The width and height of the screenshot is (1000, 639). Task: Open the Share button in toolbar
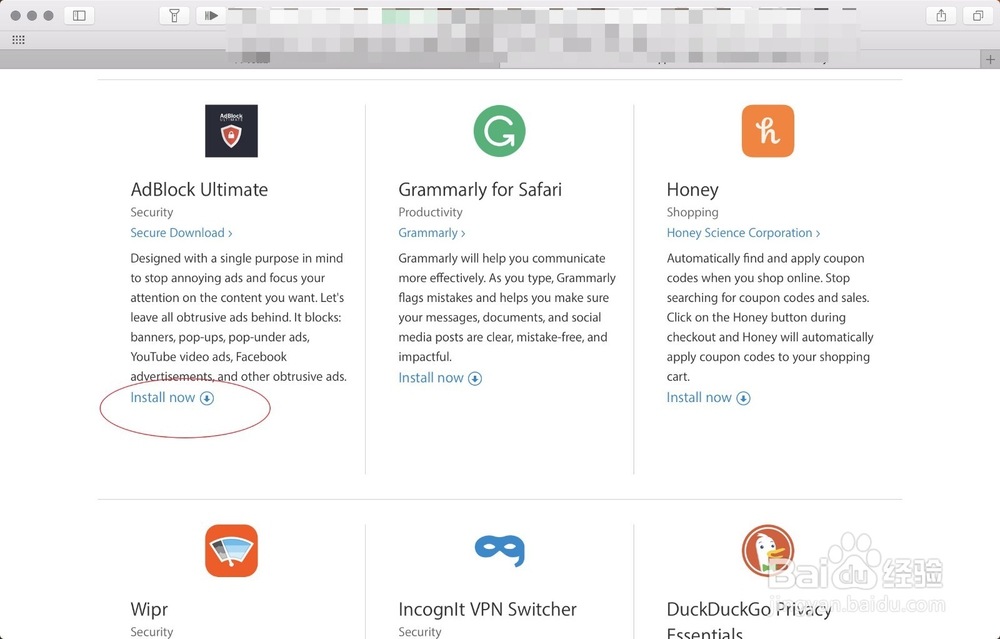pos(941,15)
